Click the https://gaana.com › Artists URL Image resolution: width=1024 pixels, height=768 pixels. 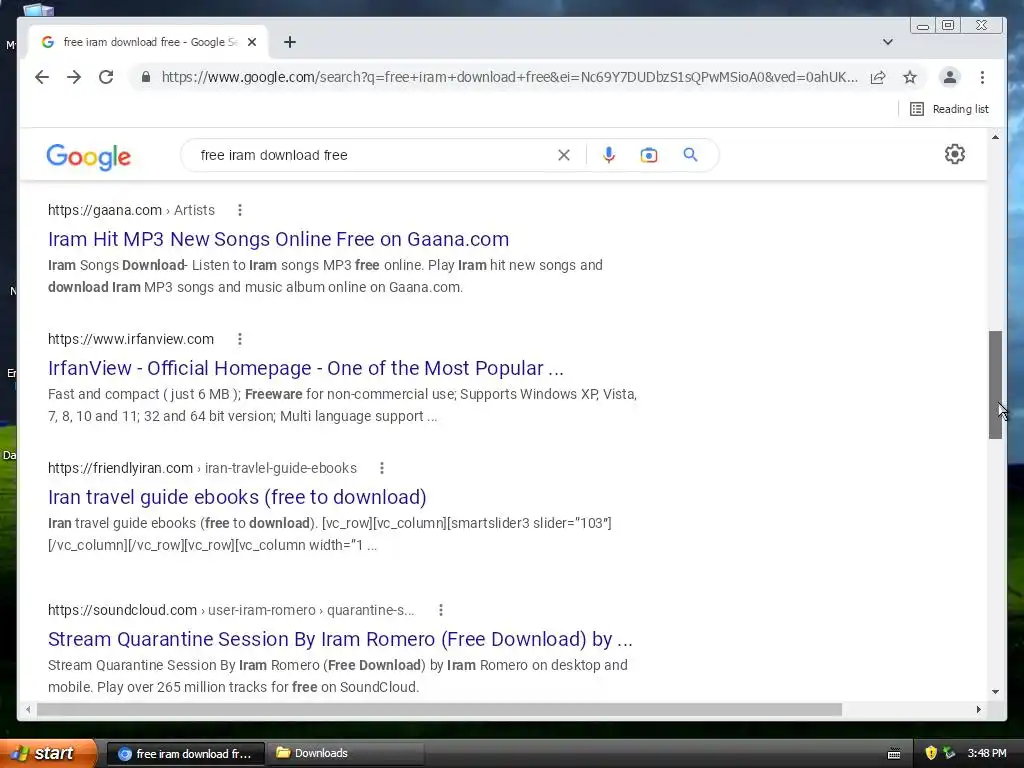(x=131, y=210)
